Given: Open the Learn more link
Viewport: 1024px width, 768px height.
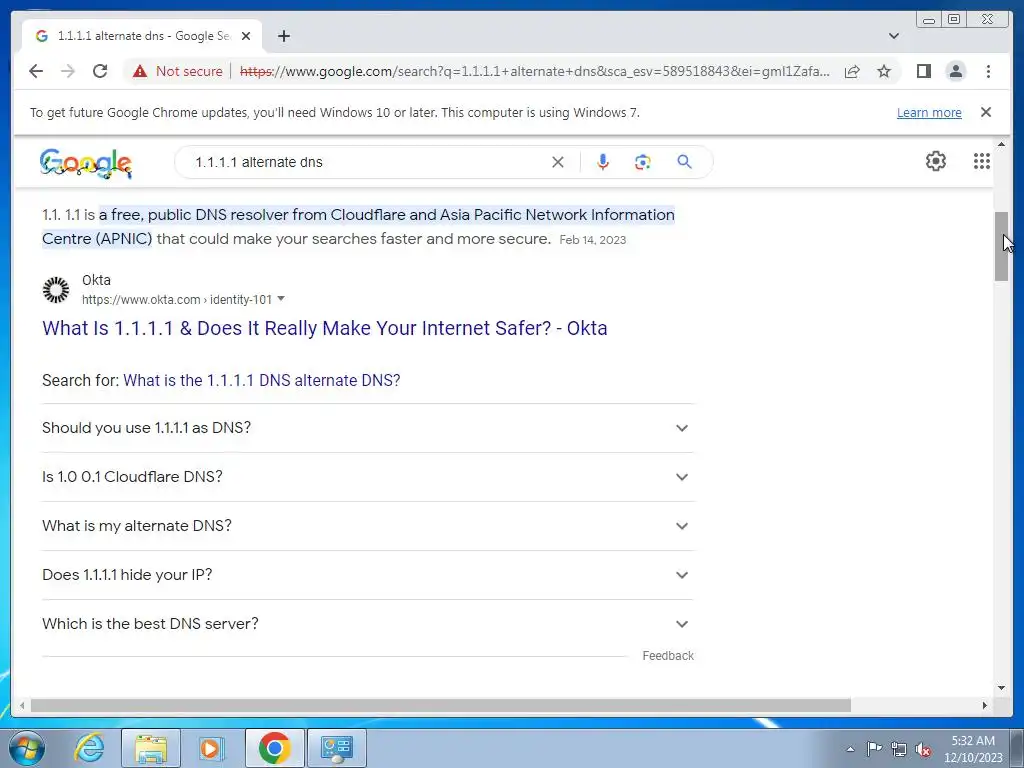Looking at the screenshot, I should 929,112.
